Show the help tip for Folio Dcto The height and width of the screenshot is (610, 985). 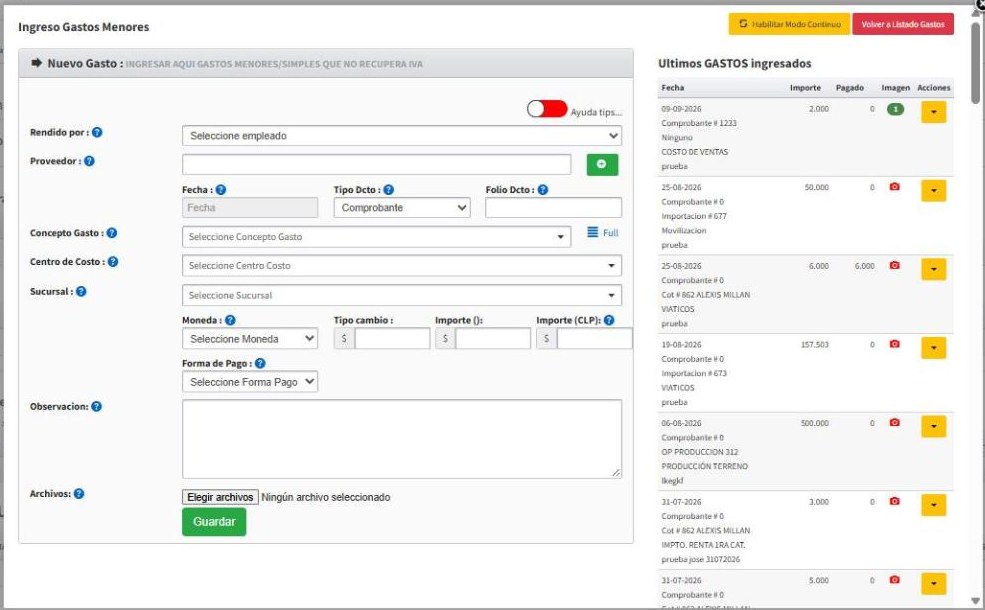pos(543,190)
